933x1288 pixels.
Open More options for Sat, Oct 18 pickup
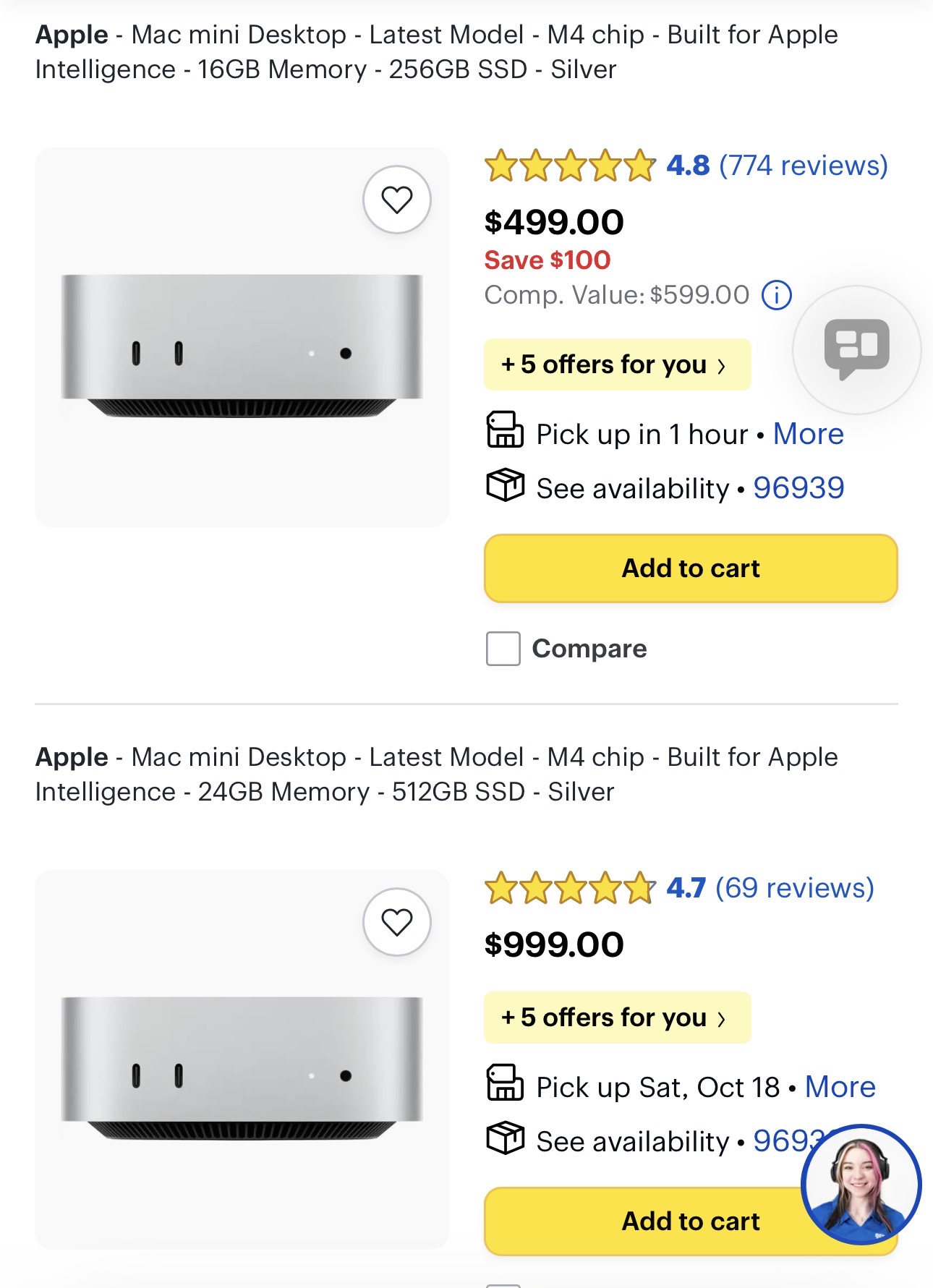click(840, 1087)
